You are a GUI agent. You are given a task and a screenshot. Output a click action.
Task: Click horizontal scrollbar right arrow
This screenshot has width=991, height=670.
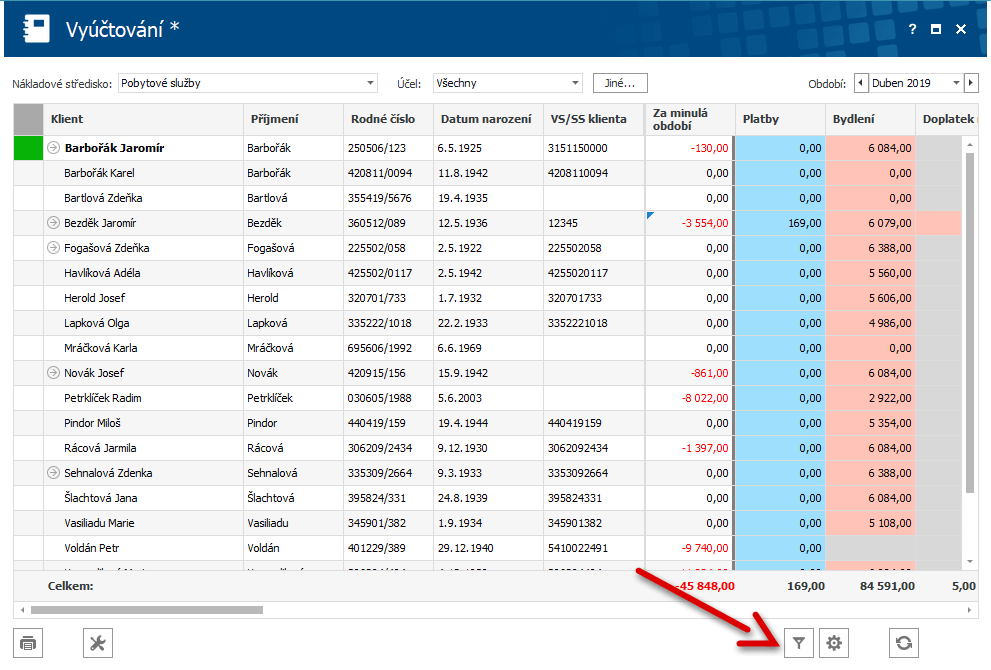(969, 610)
